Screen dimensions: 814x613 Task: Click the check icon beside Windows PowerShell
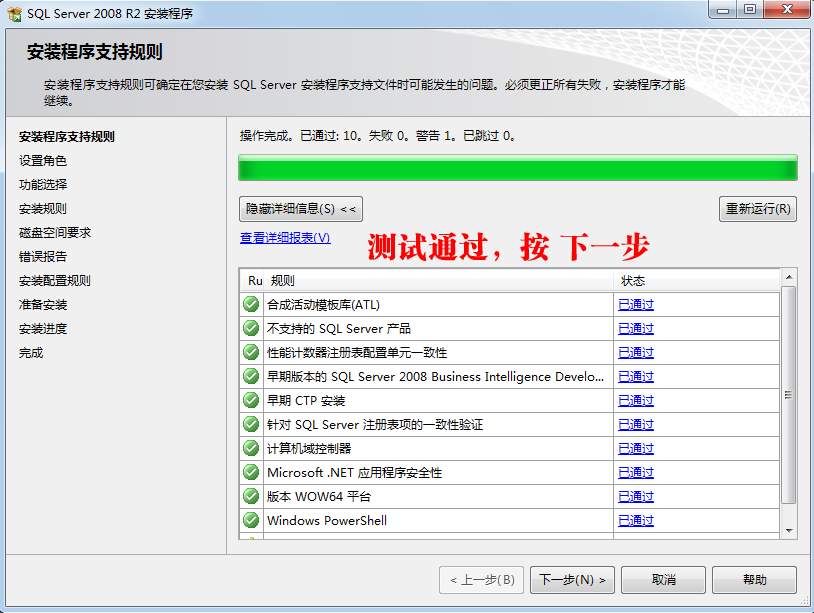pos(251,520)
